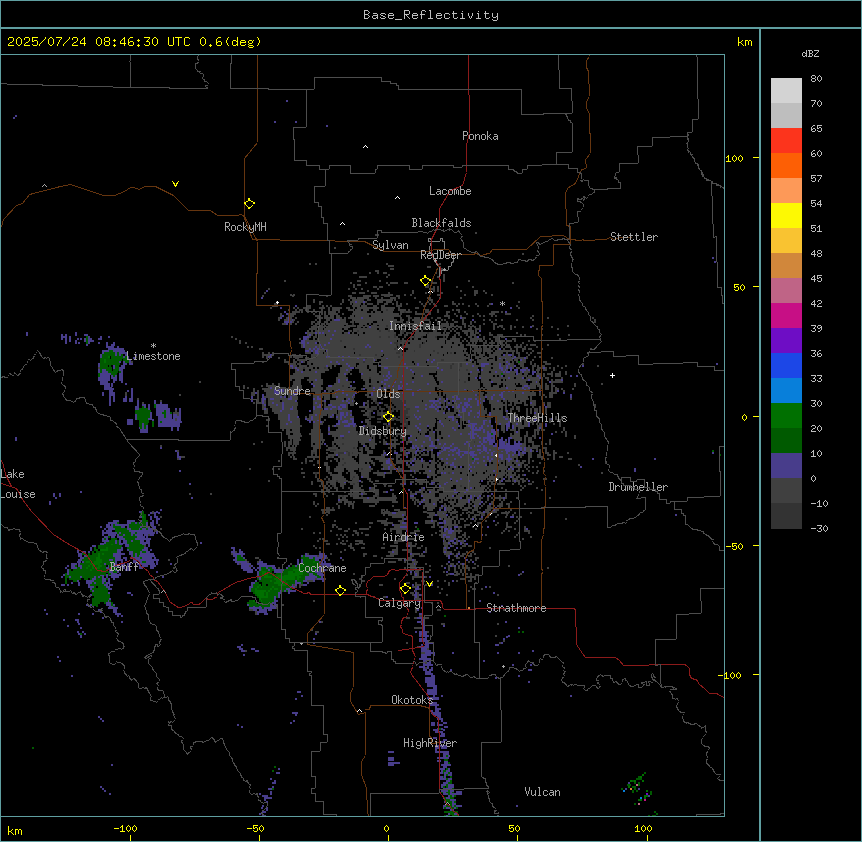Click the Airdrie city label
The image size is (862, 842).
pyautogui.click(x=404, y=537)
